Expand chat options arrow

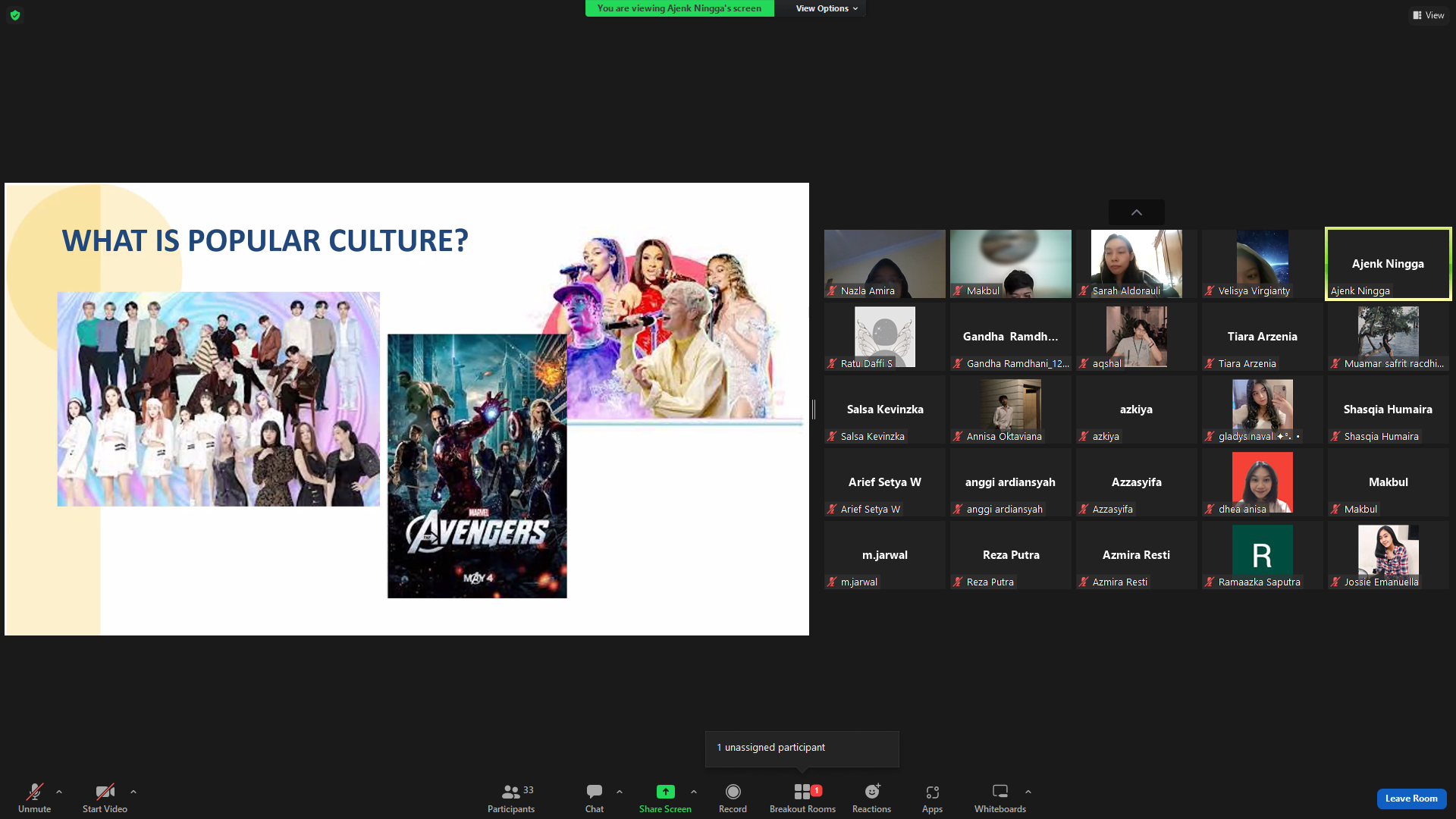(x=620, y=792)
